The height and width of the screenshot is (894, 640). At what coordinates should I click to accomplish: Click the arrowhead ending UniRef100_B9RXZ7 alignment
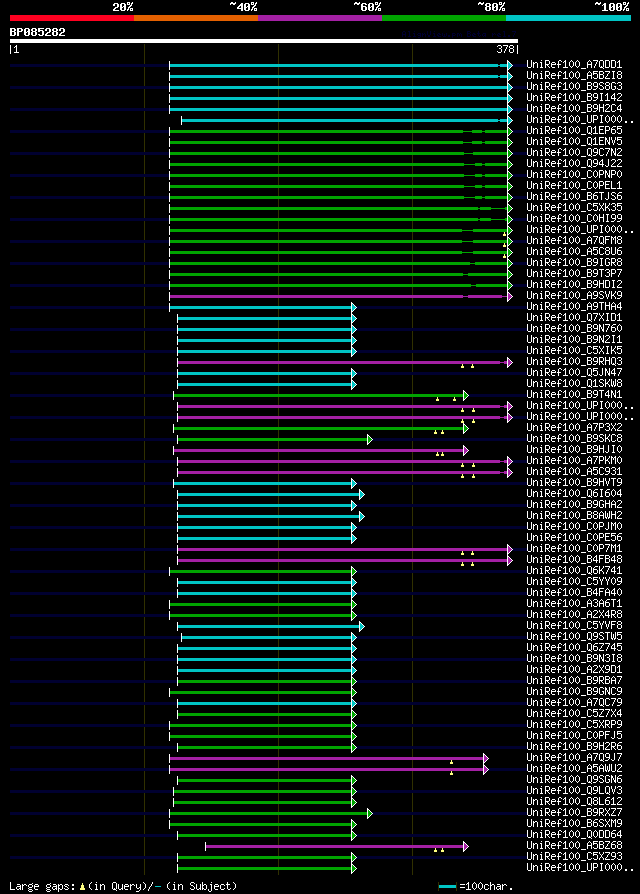[370, 814]
